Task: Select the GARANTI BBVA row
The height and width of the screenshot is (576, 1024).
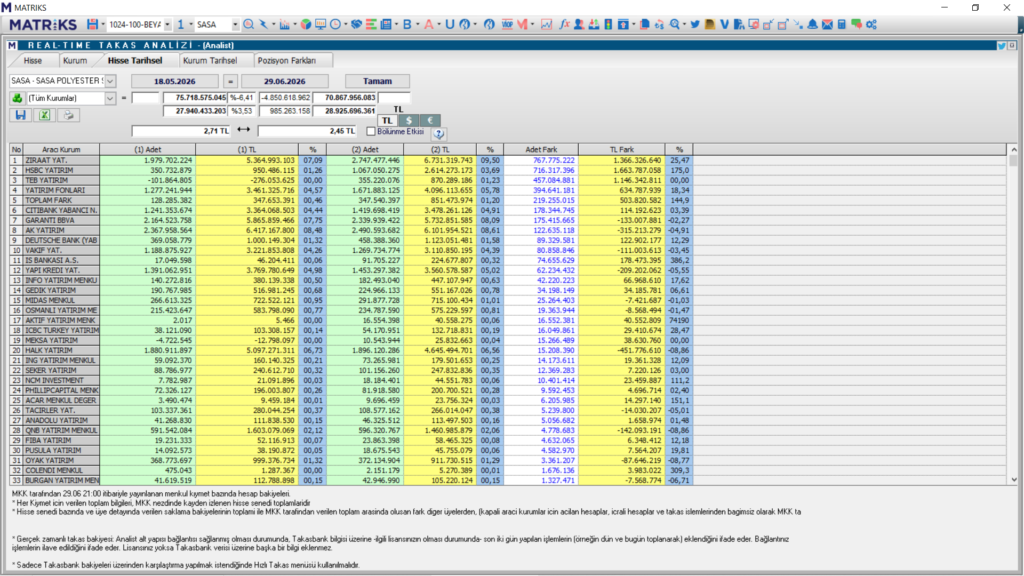Action: (x=351, y=220)
